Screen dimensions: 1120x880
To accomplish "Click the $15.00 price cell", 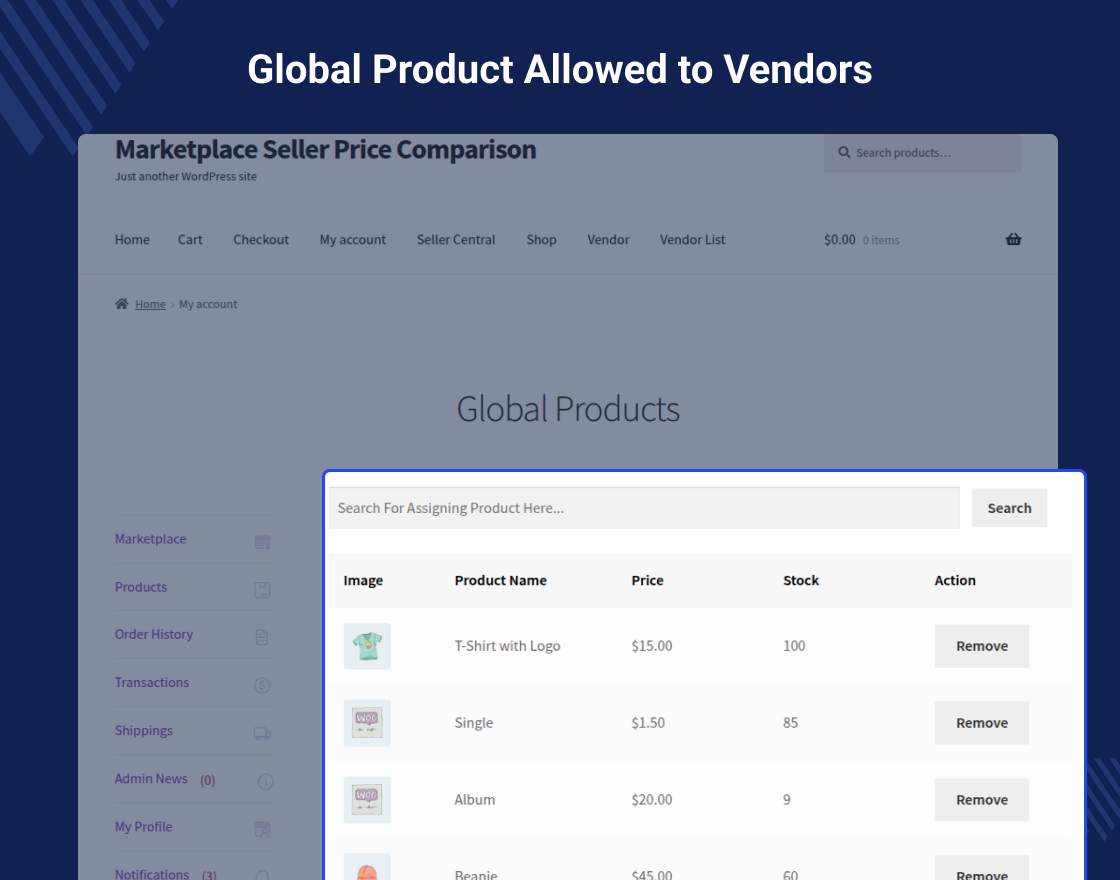I will [651, 646].
